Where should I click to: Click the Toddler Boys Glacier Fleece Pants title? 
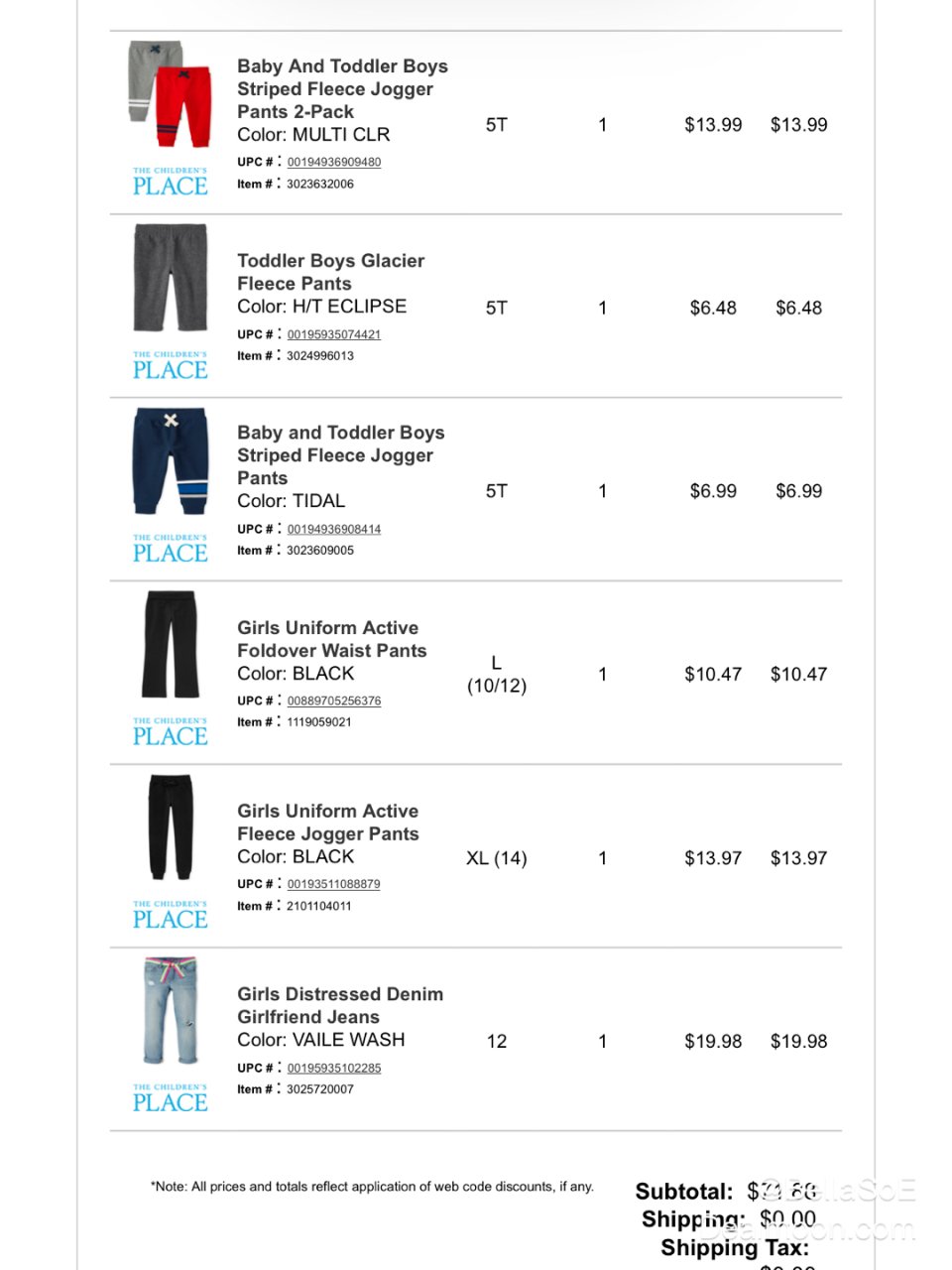point(330,272)
